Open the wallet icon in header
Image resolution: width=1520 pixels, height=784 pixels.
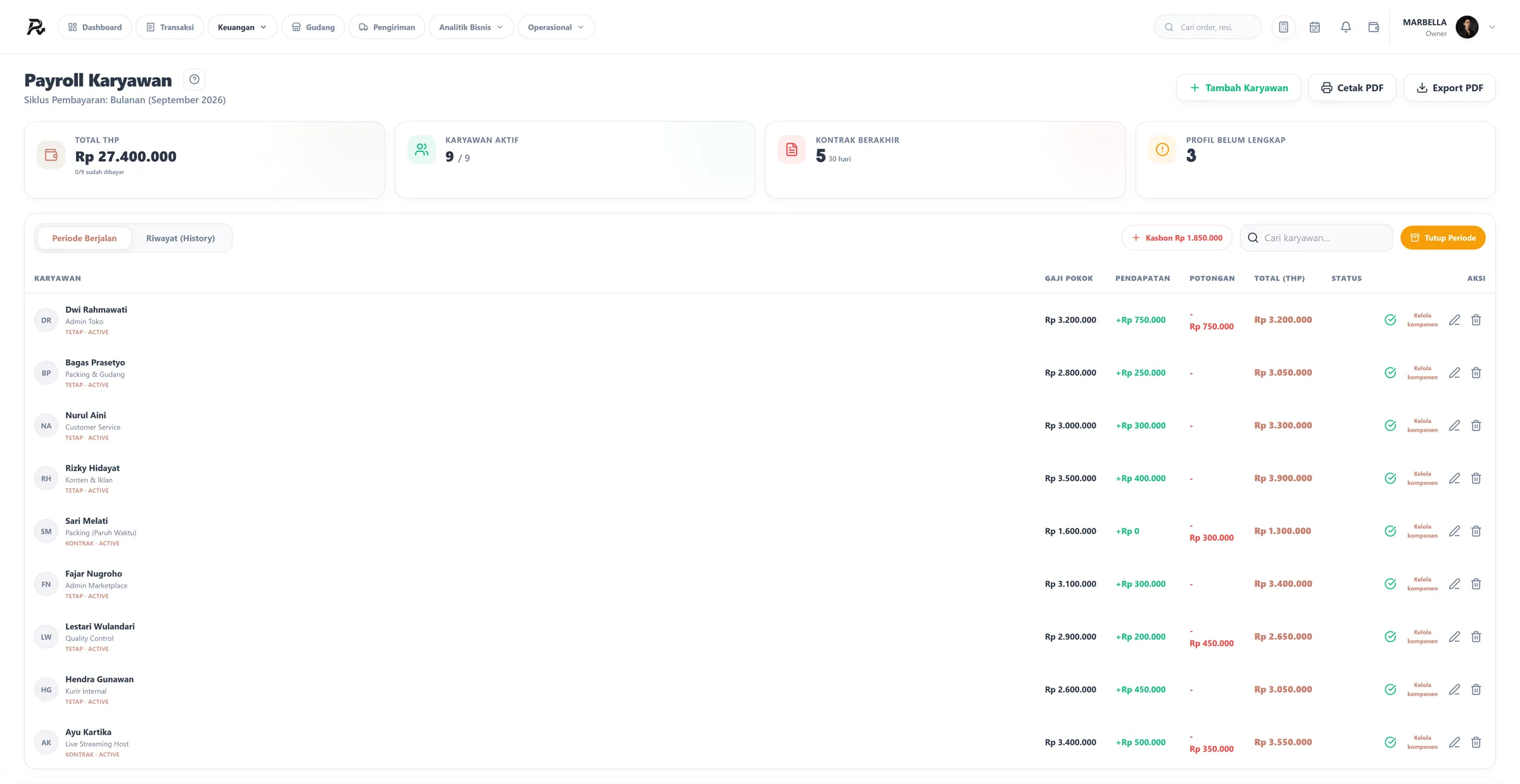click(x=1374, y=27)
